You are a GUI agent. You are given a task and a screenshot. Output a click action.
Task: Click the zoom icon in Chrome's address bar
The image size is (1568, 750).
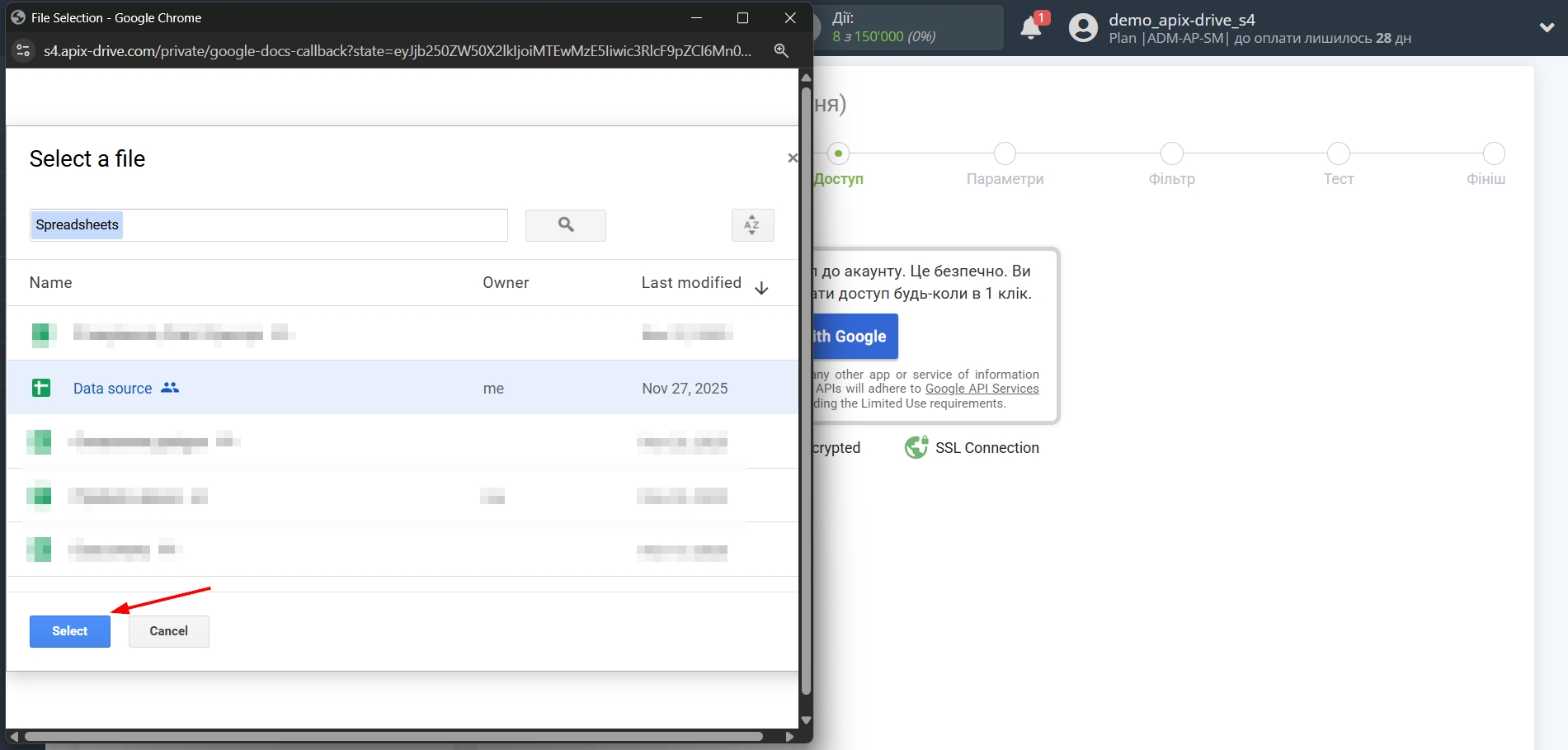point(780,50)
